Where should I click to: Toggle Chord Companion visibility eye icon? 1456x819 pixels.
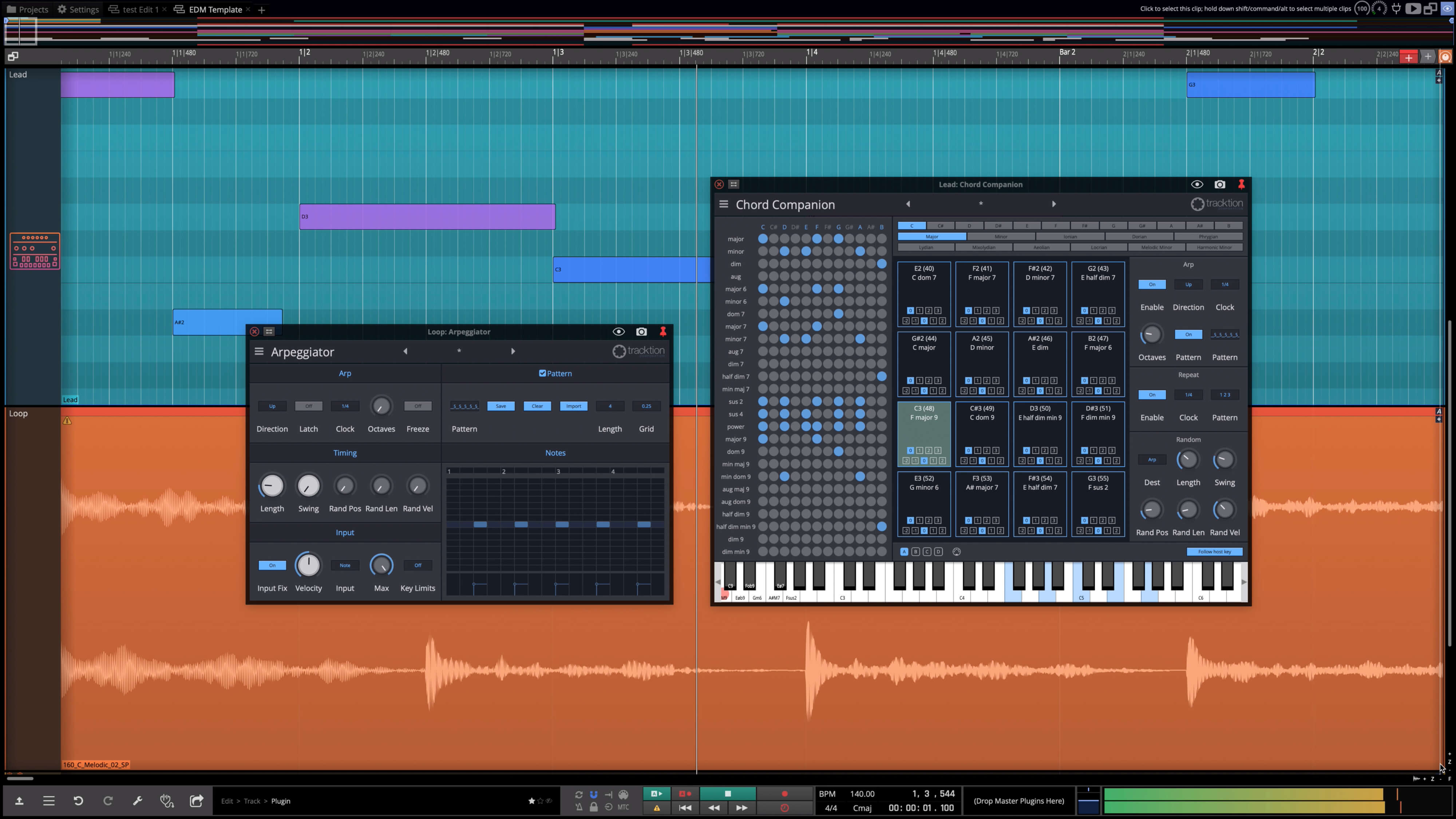(x=1196, y=184)
